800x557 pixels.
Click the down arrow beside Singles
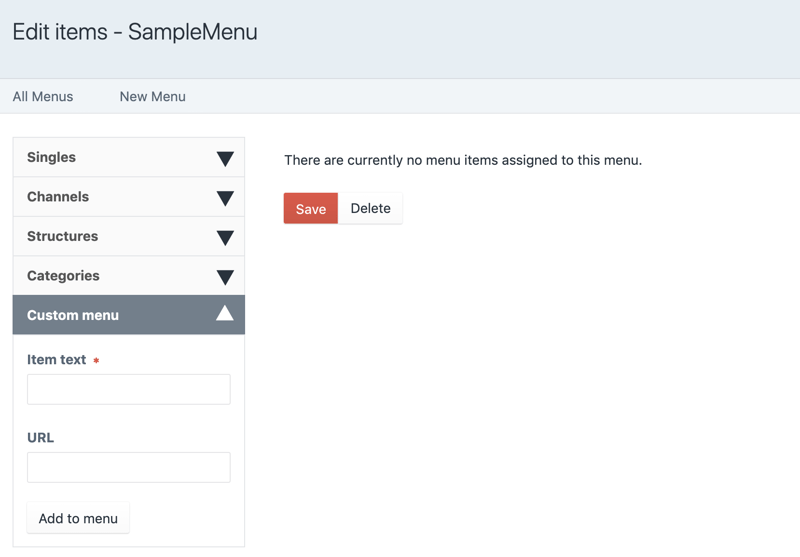click(225, 159)
